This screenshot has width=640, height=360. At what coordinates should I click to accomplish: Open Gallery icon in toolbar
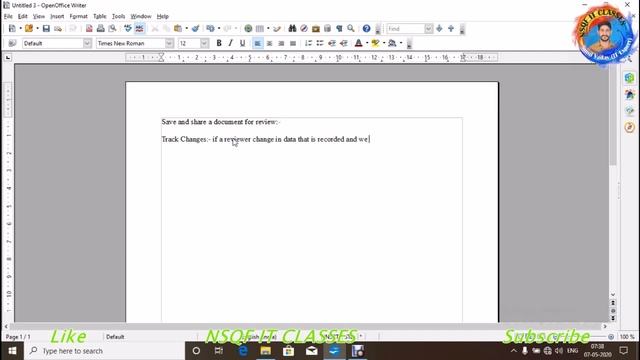tap(316, 29)
